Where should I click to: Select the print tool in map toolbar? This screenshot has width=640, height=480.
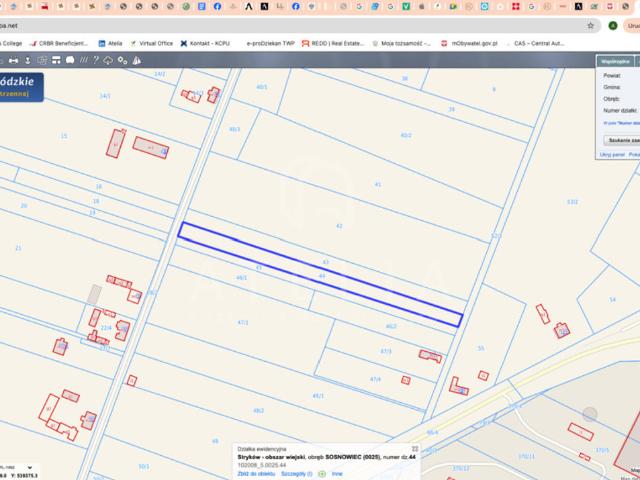point(56,60)
